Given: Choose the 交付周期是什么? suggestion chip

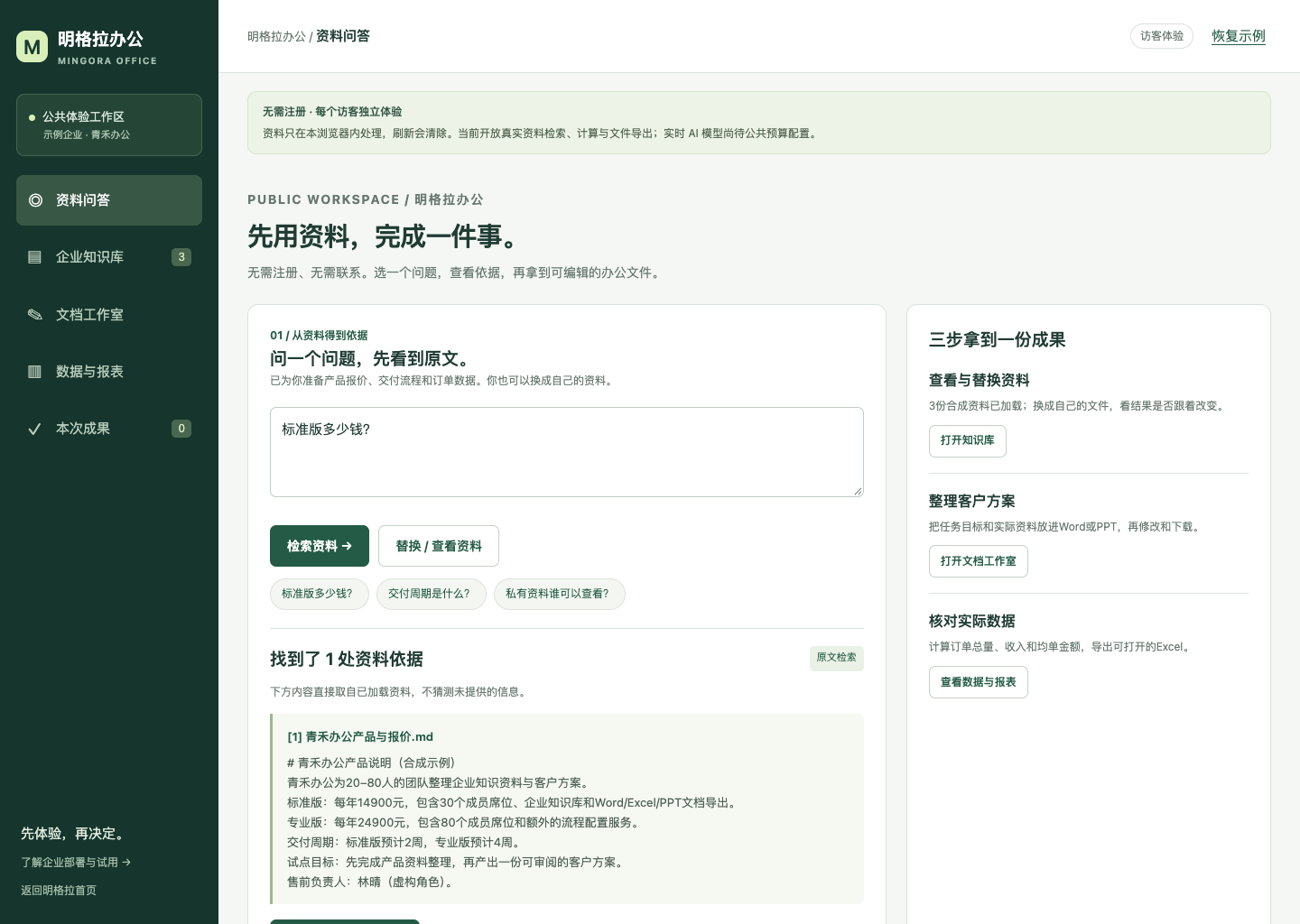Looking at the screenshot, I should (x=431, y=594).
